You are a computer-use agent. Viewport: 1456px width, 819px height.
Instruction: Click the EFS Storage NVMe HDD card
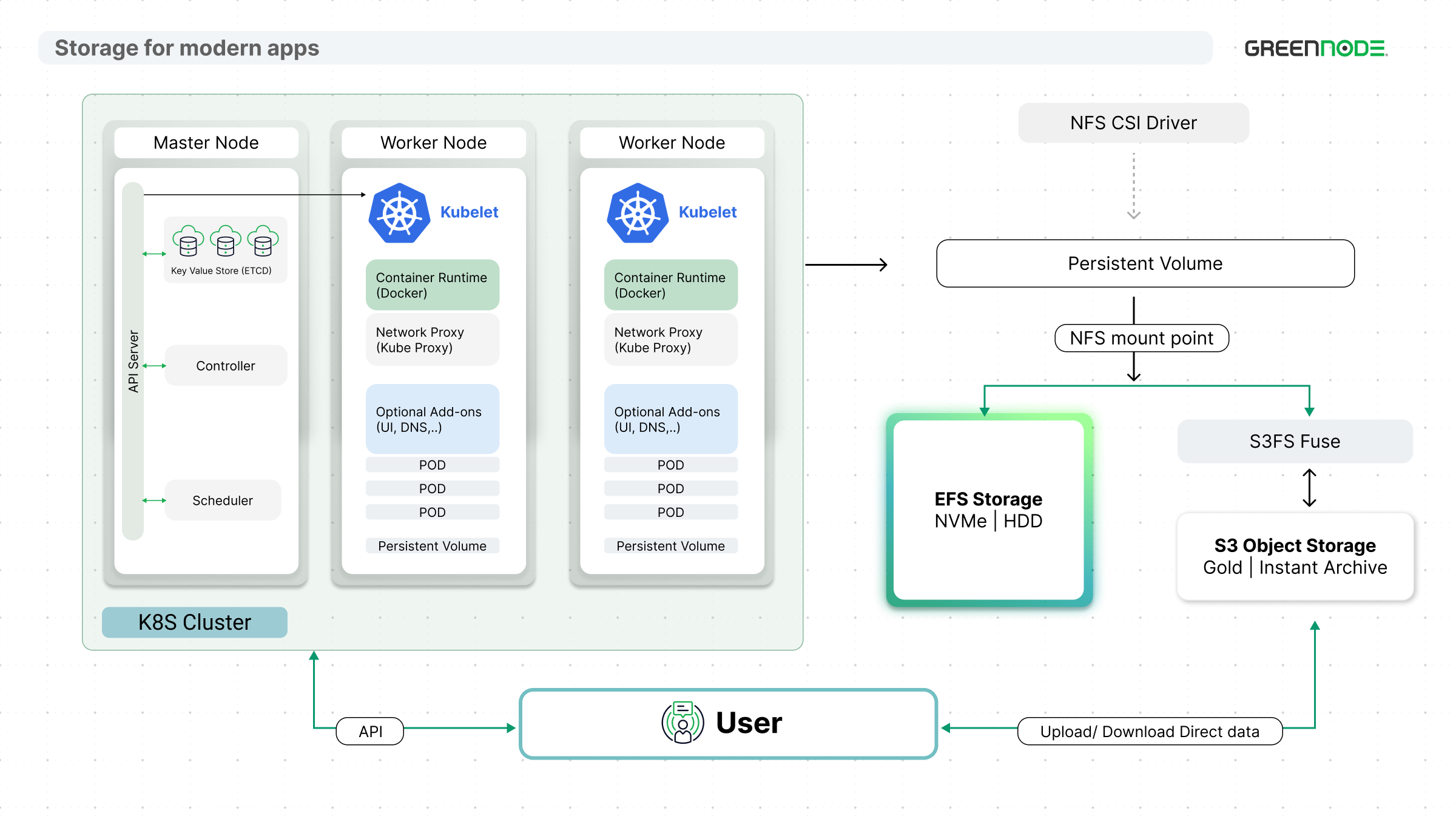point(989,510)
